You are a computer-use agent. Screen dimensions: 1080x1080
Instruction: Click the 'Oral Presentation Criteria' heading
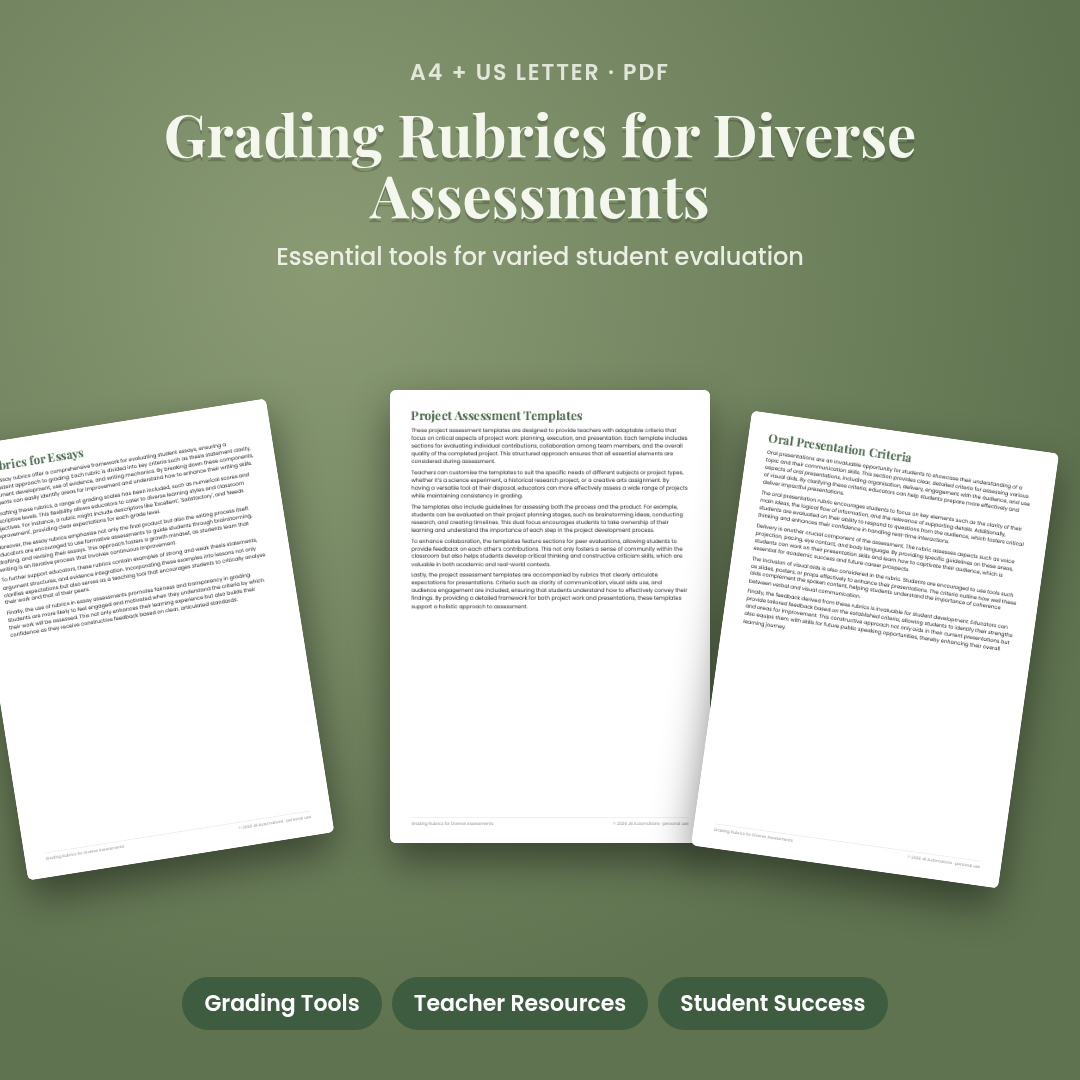[x=840, y=448]
